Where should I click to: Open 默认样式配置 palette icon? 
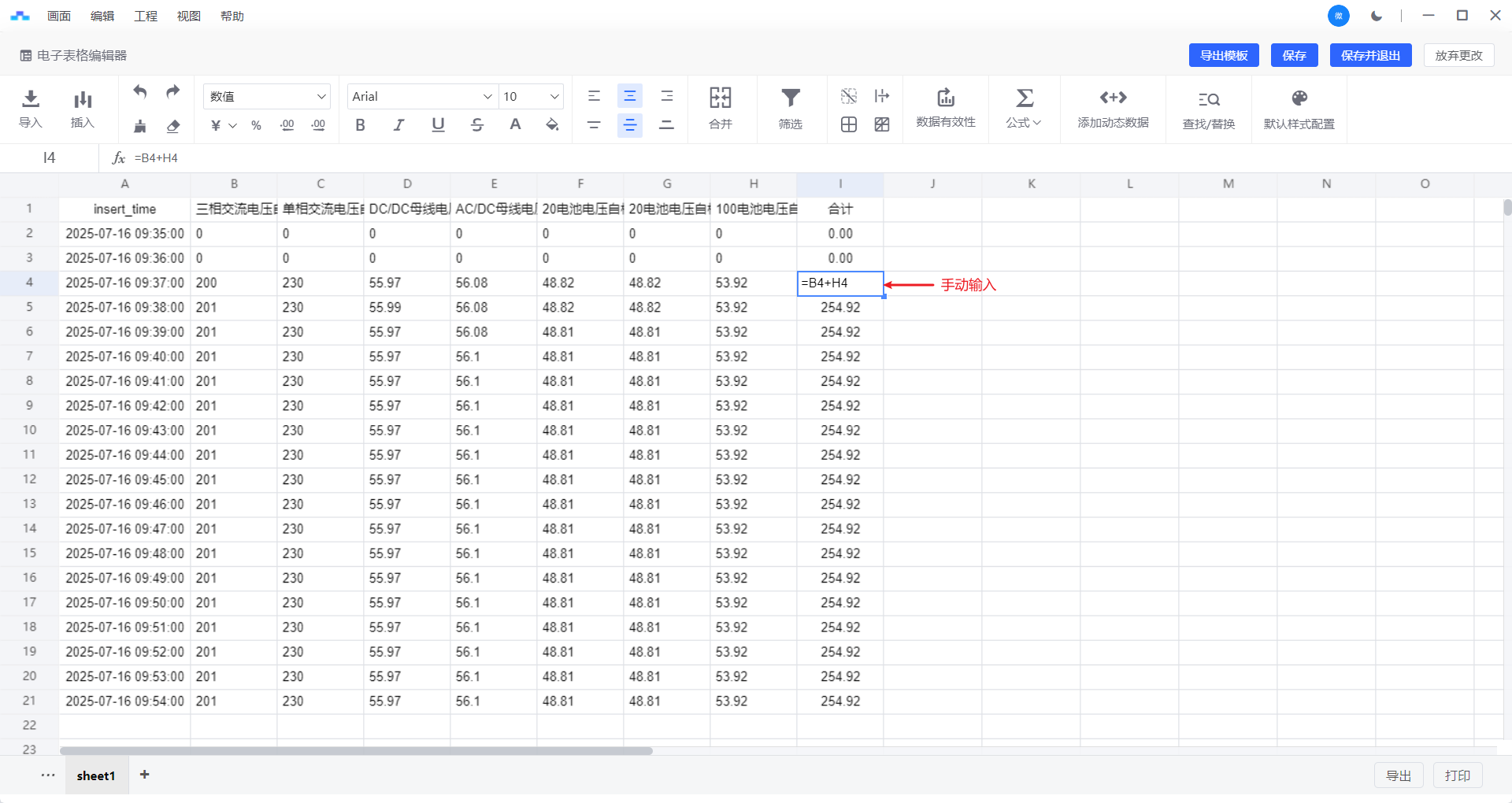[x=1299, y=98]
